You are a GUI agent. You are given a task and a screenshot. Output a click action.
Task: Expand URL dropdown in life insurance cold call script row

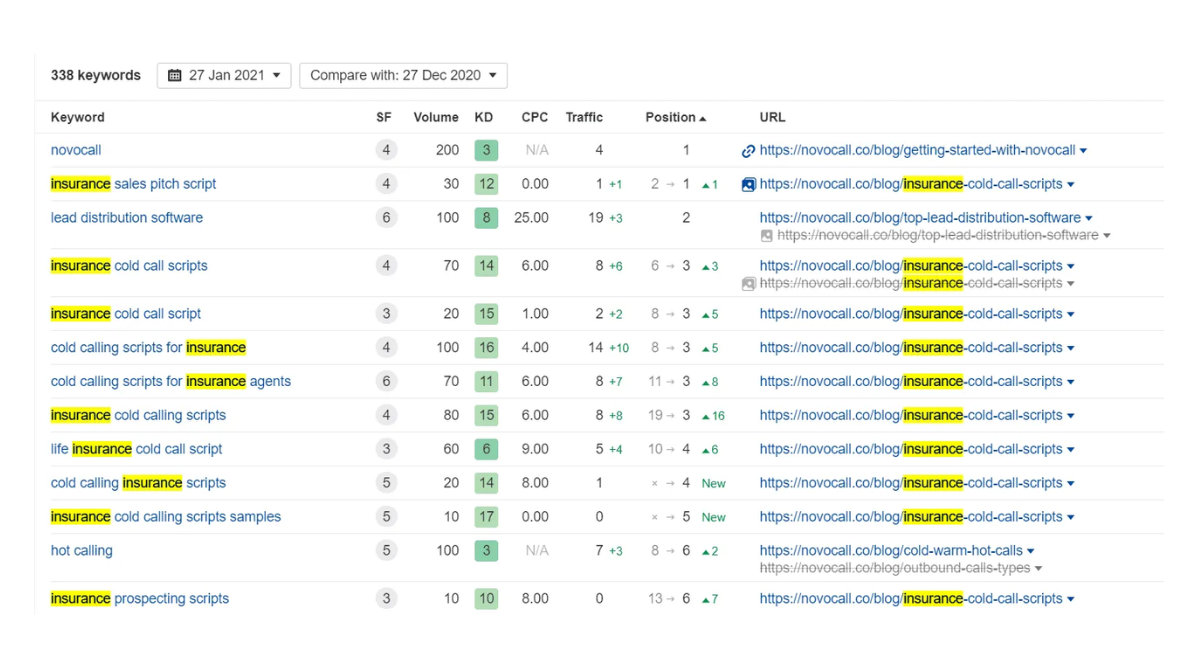tap(1071, 450)
